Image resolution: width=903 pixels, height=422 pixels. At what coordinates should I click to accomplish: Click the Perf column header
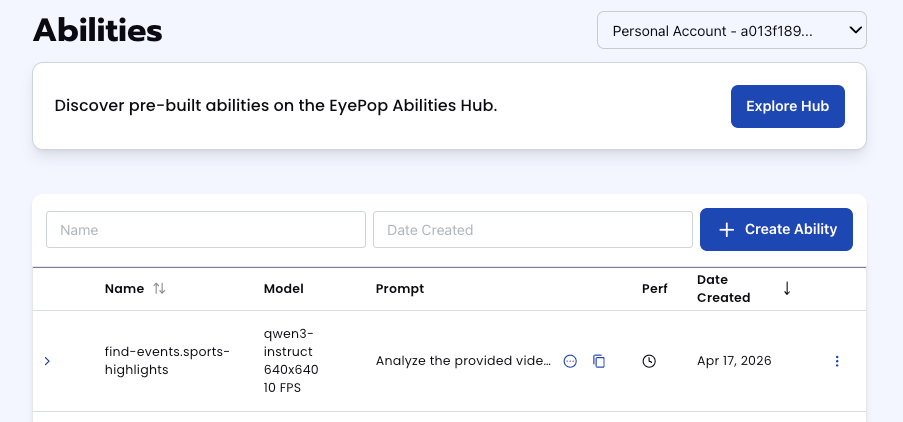tap(654, 289)
